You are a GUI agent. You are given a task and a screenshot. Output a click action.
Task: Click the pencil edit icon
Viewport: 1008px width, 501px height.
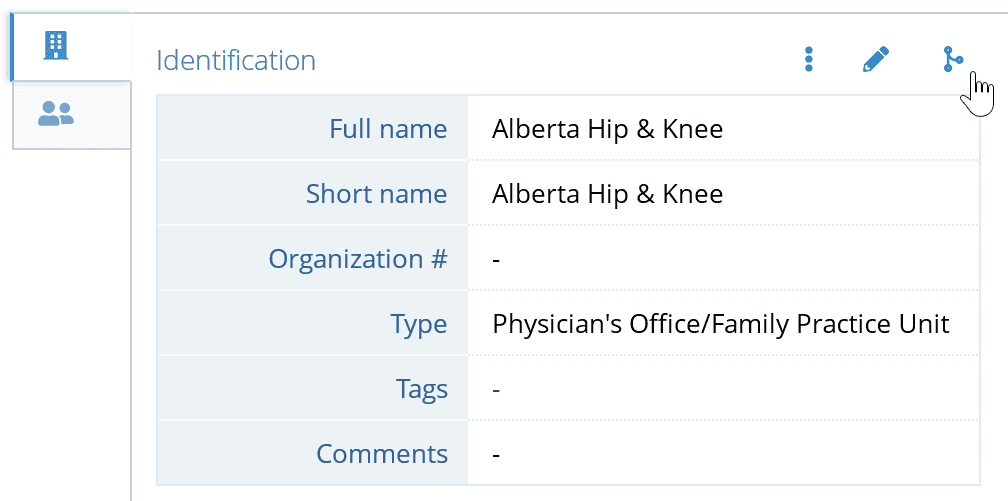pyautogui.click(x=876, y=59)
